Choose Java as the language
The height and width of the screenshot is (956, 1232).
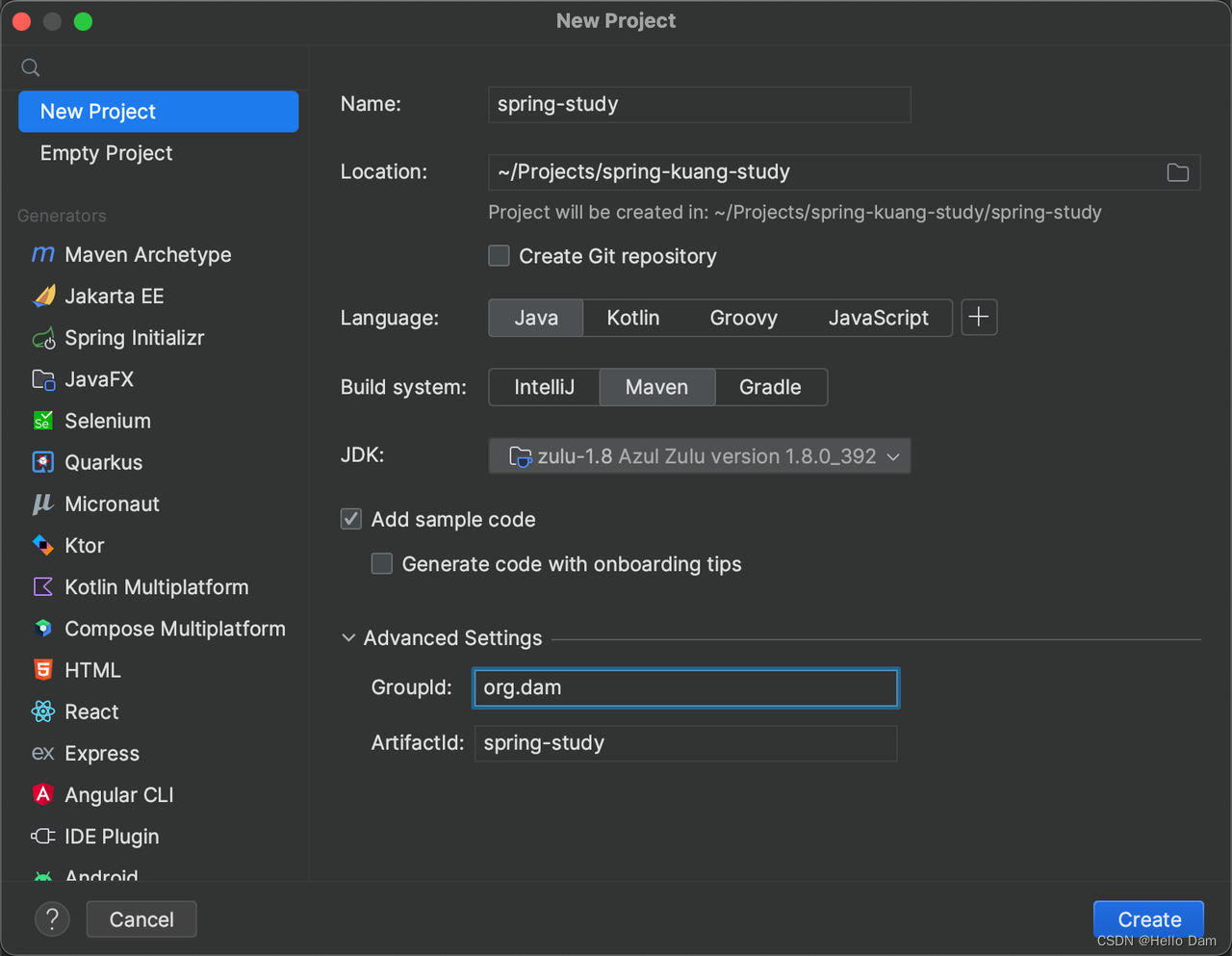(536, 318)
